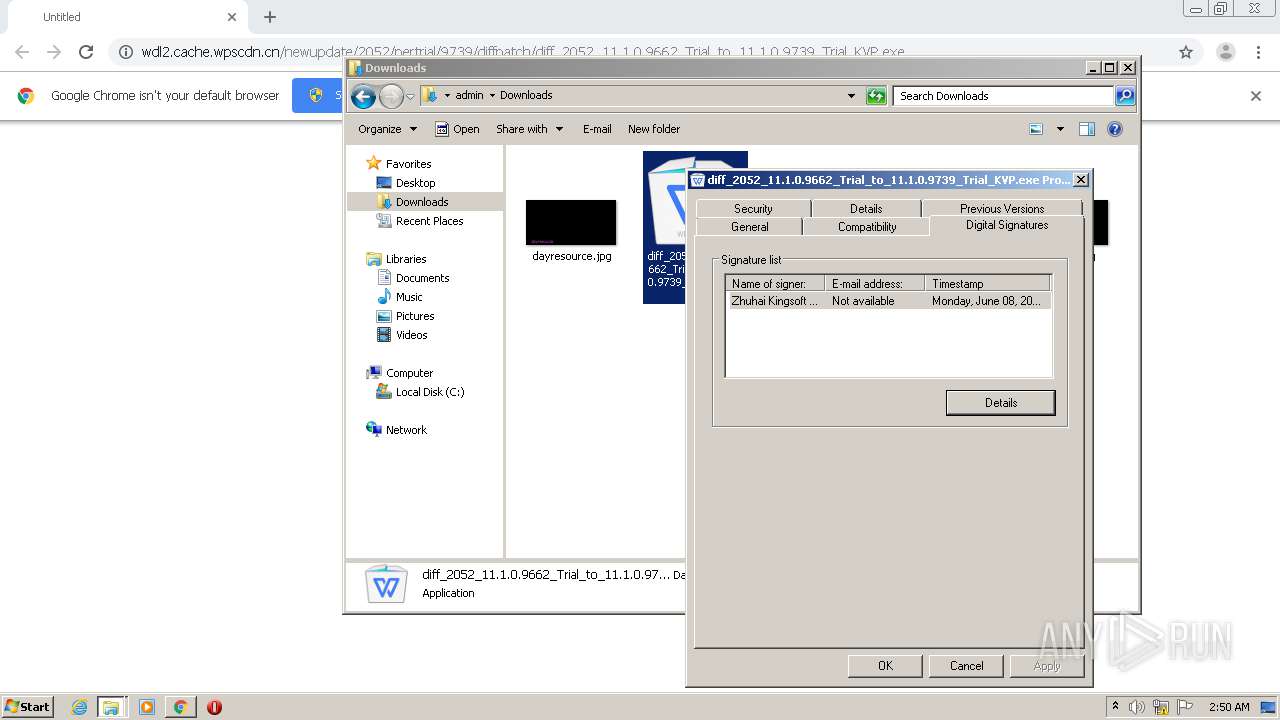
Task: Click the Explorer forward arrow button
Action: click(x=391, y=96)
